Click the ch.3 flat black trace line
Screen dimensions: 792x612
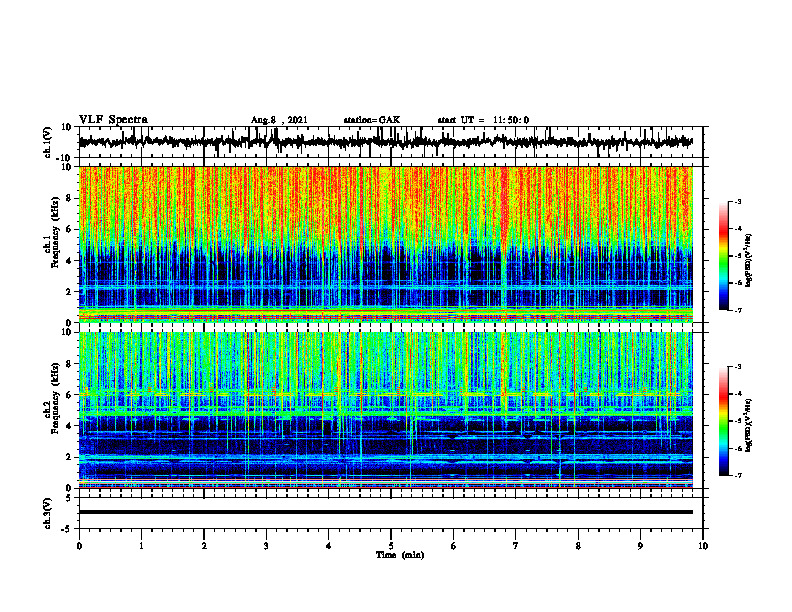click(386, 512)
